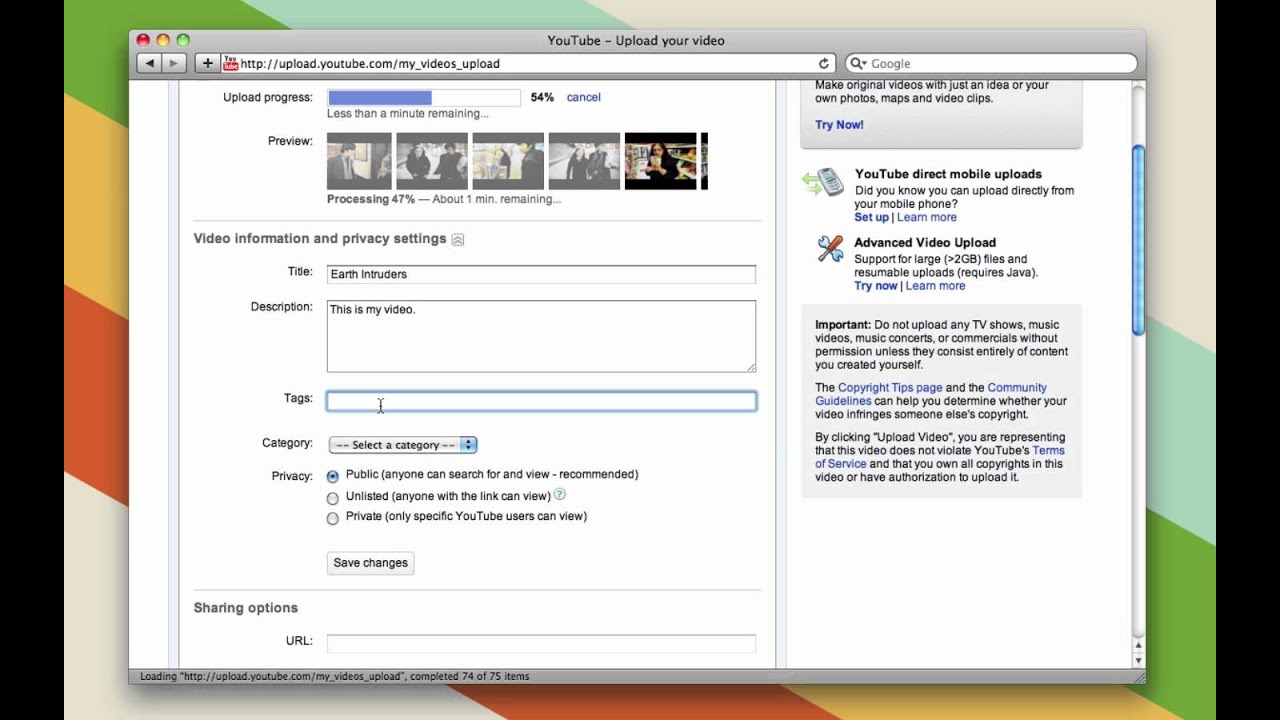This screenshot has height=720, width=1280.
Task: Click the Save changes button
Action: click(x=370, y=563)
